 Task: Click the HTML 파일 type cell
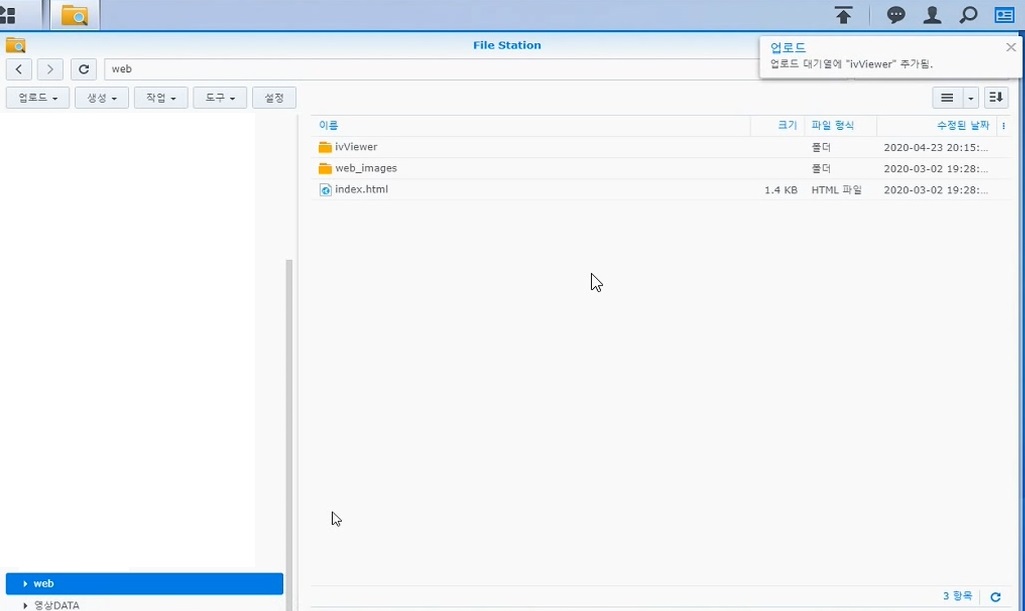(x=837, y=190)
